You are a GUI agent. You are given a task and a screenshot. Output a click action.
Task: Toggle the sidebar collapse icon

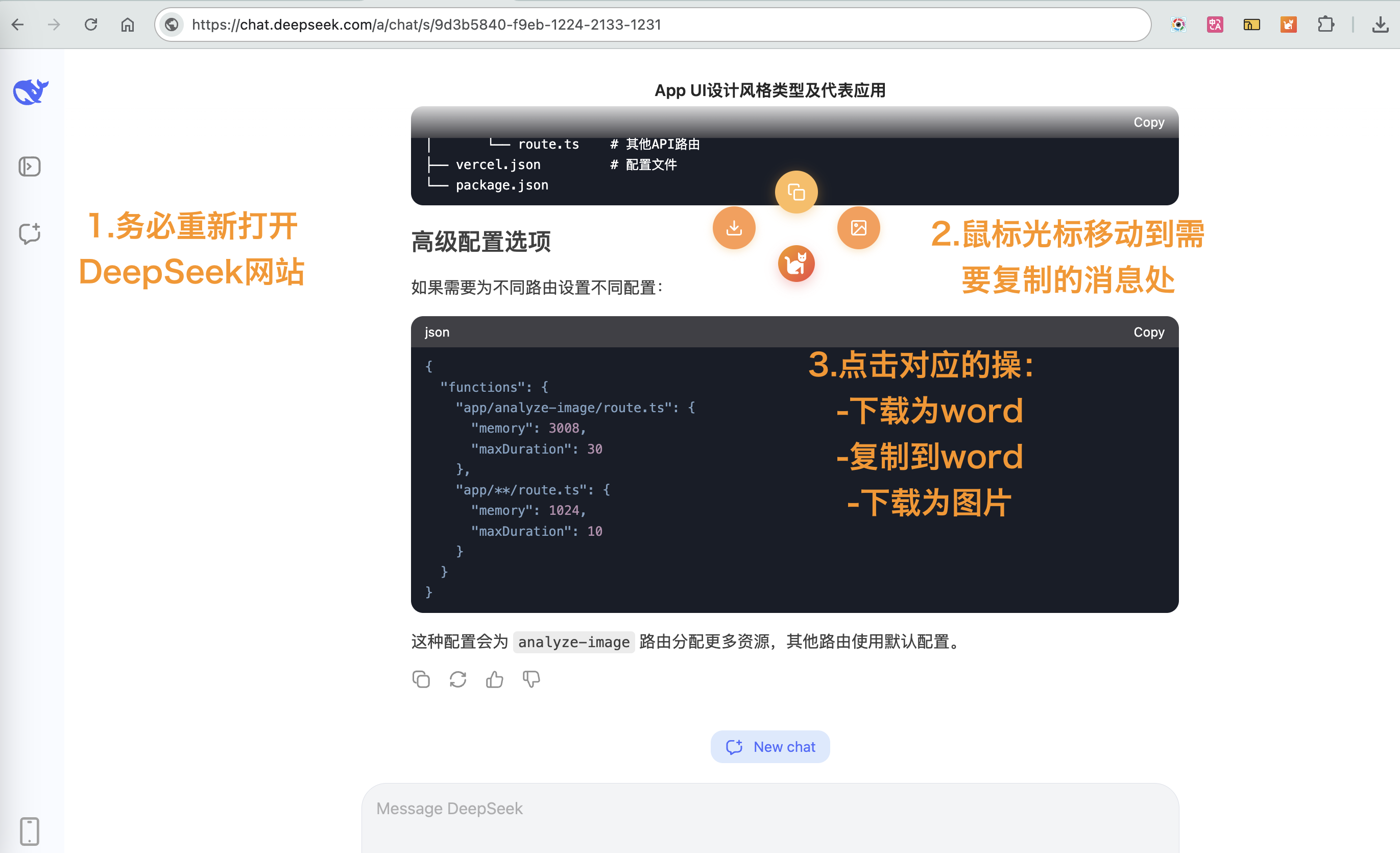click(30, 167)
